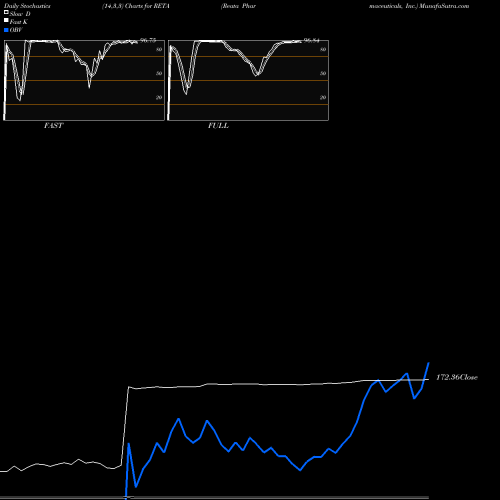Click the '(Reata Phar' heading text
This screenshot has height=500, width=500.
coord(238,6)
